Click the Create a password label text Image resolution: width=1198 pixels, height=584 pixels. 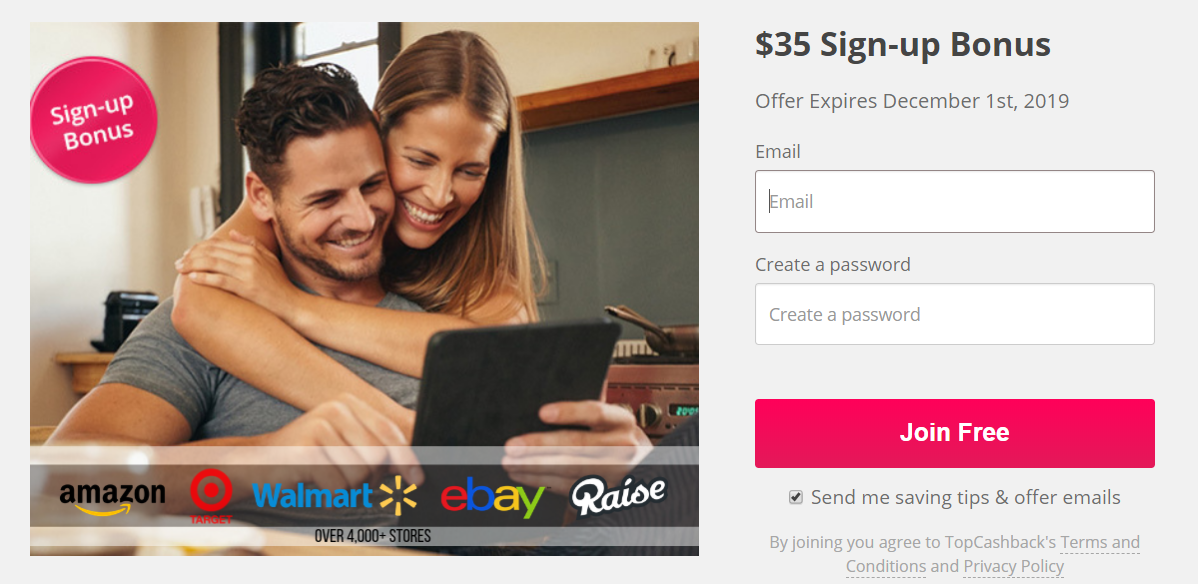pos(833,264)
